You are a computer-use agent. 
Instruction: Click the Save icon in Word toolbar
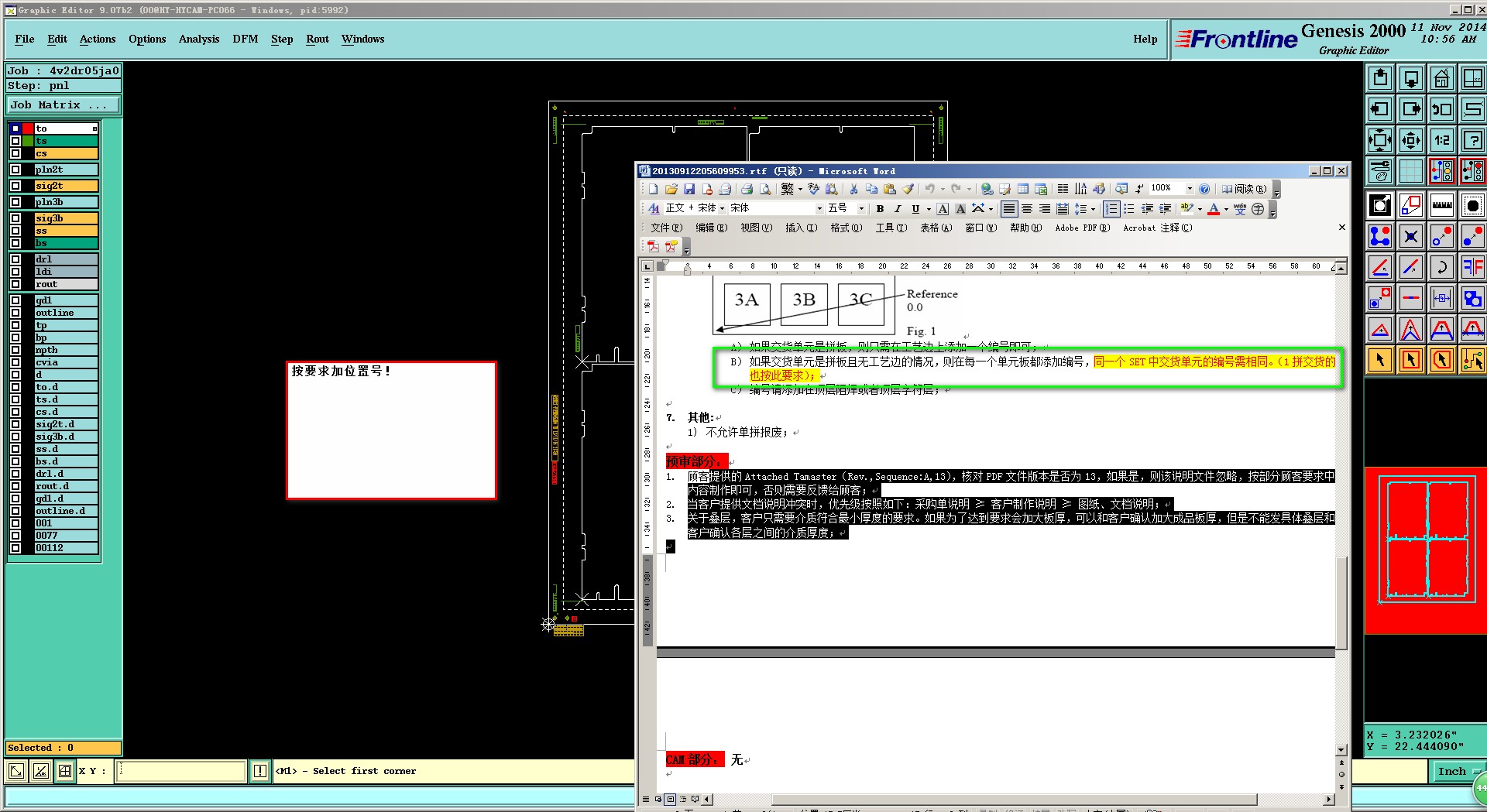[689, 189]
